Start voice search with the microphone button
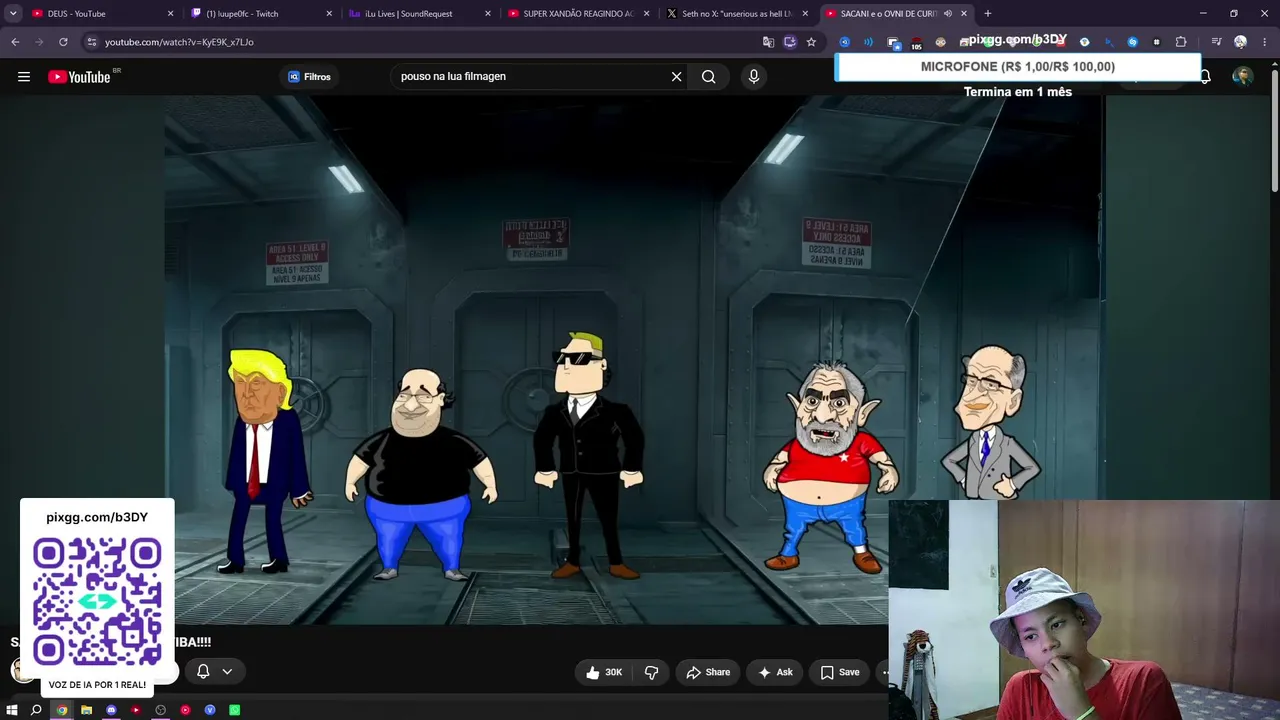The width and height of the screenshot is (1280, 720). [754, 77]
